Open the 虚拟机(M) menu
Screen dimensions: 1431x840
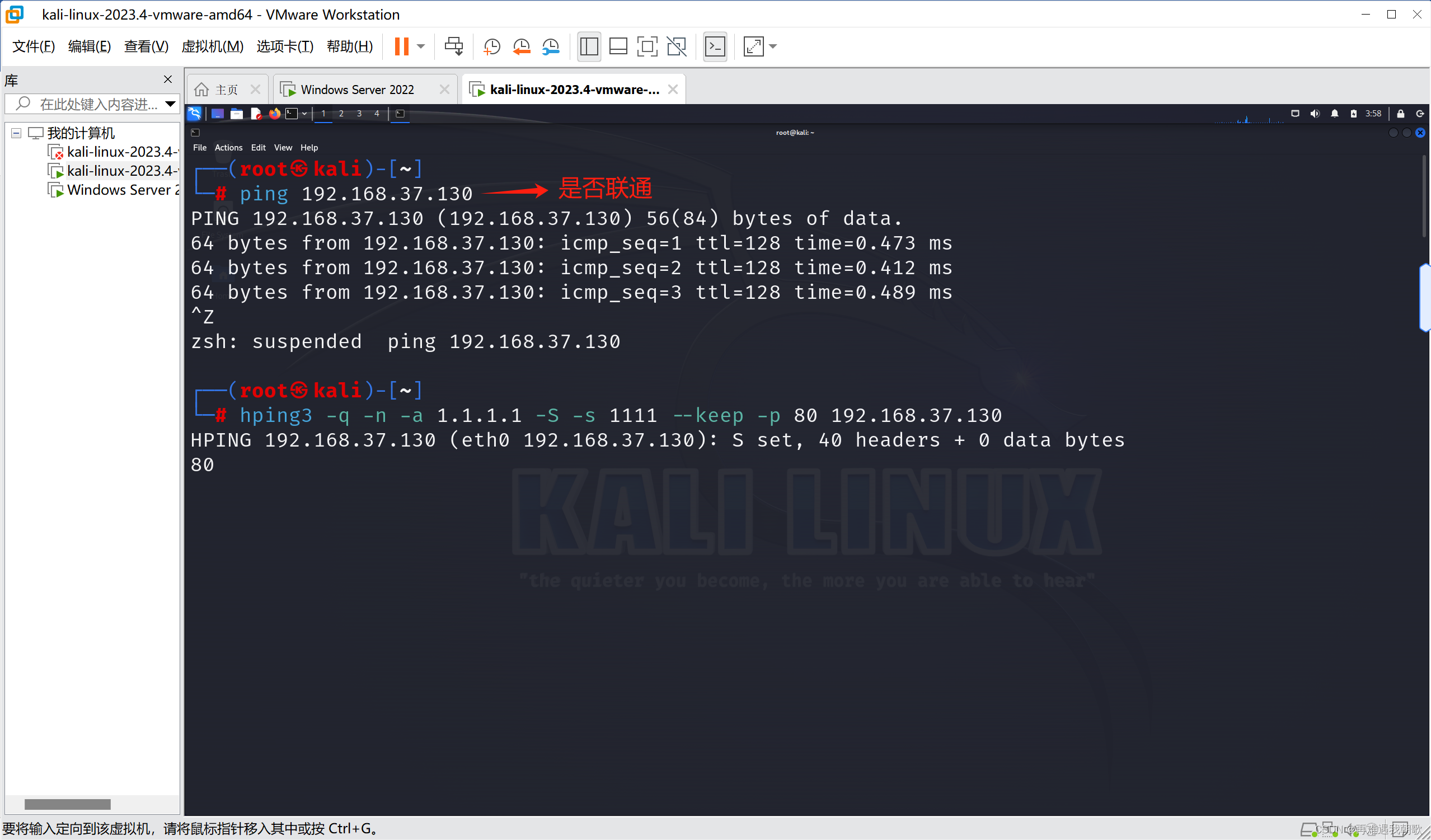coord(212,46)
